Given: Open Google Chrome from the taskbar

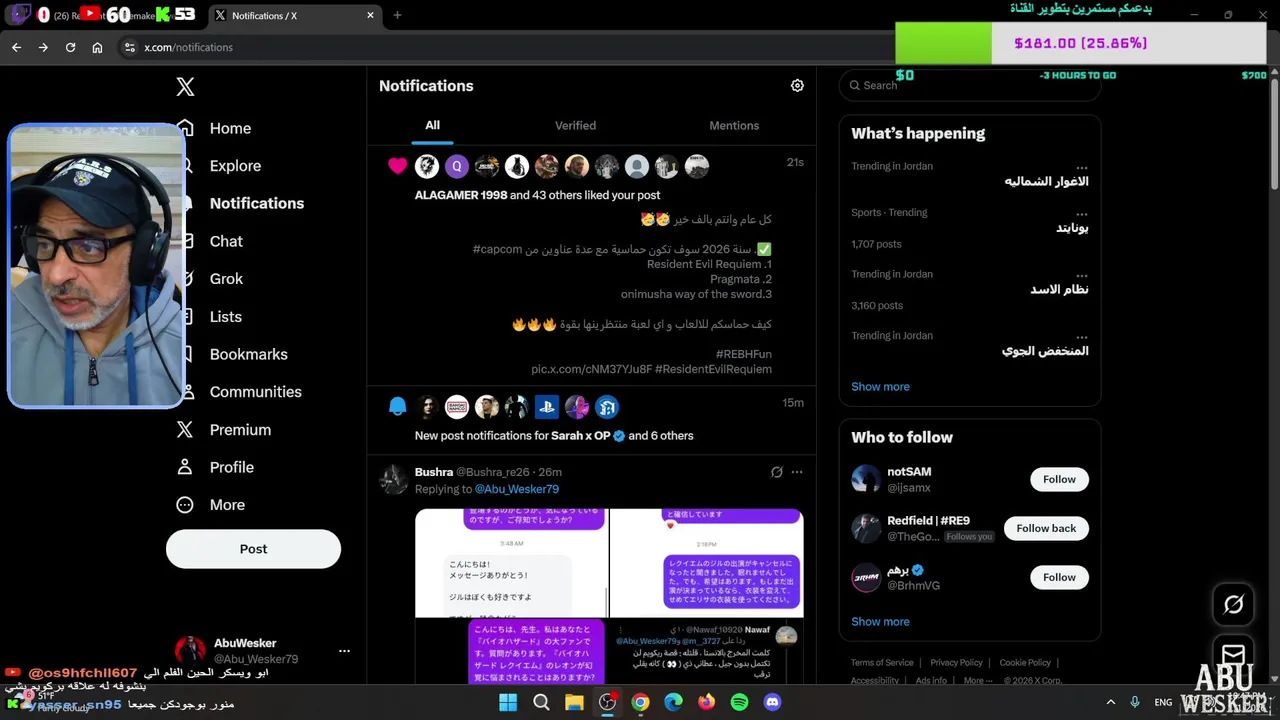Looking at the screenshot, I should [640, 702].
